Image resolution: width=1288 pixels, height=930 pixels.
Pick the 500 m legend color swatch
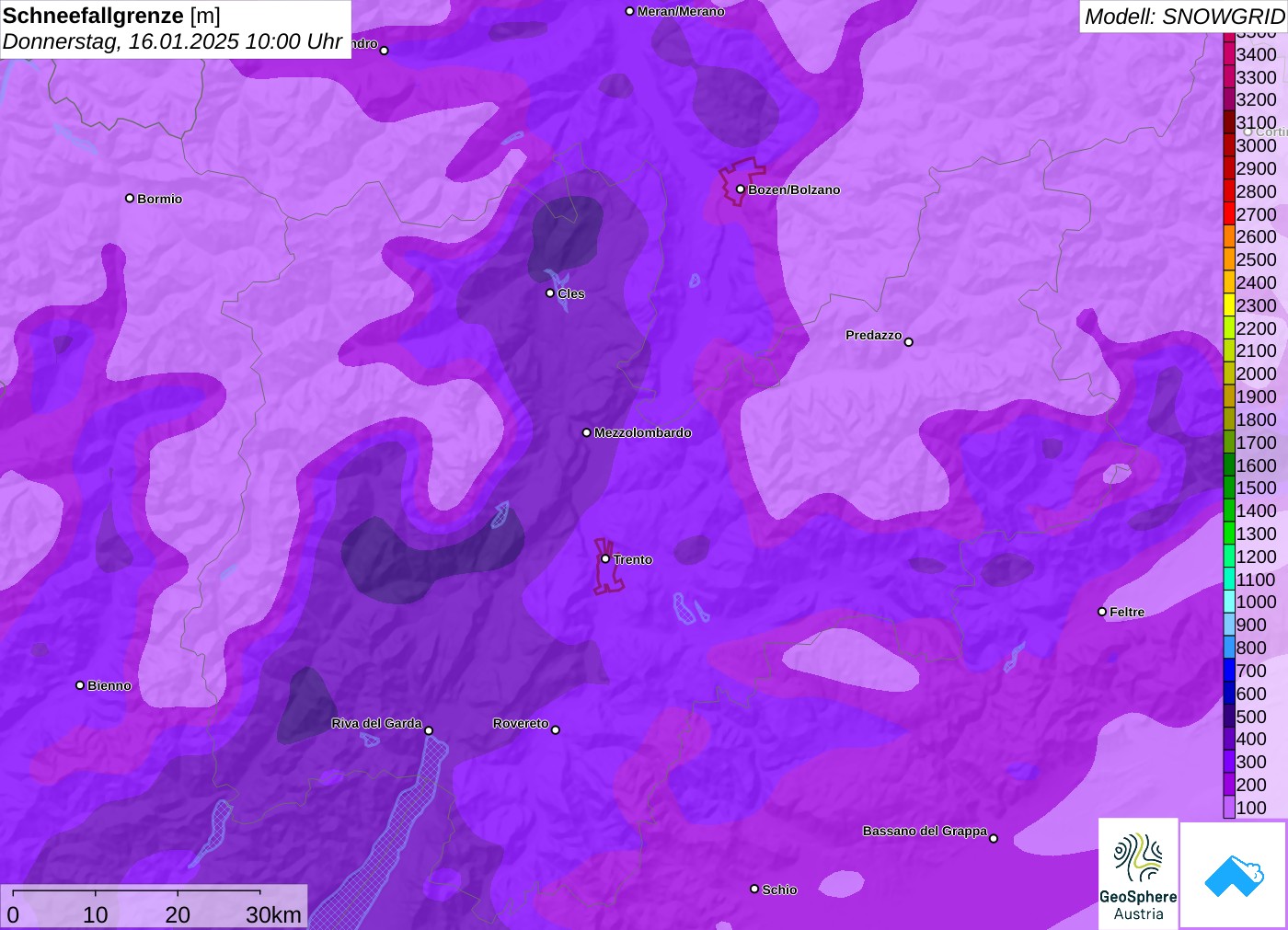(1229, 717)
